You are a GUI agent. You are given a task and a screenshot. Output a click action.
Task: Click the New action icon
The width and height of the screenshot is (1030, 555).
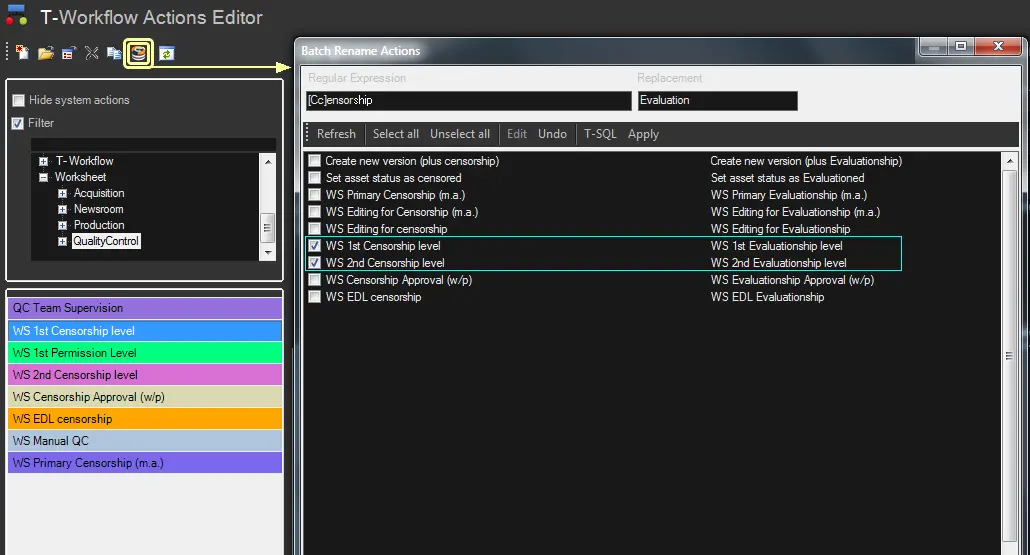pos(22,53)
